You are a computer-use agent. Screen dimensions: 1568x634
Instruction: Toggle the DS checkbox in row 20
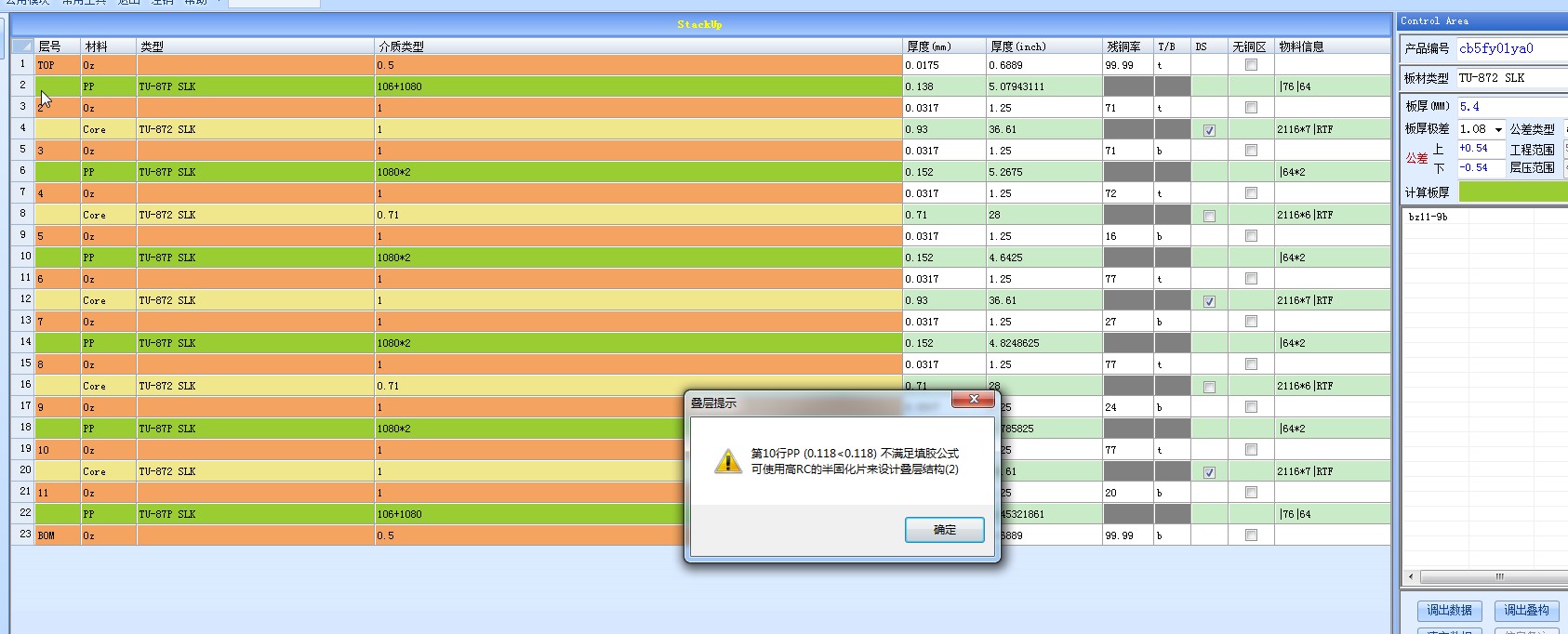pos(1209,472)
